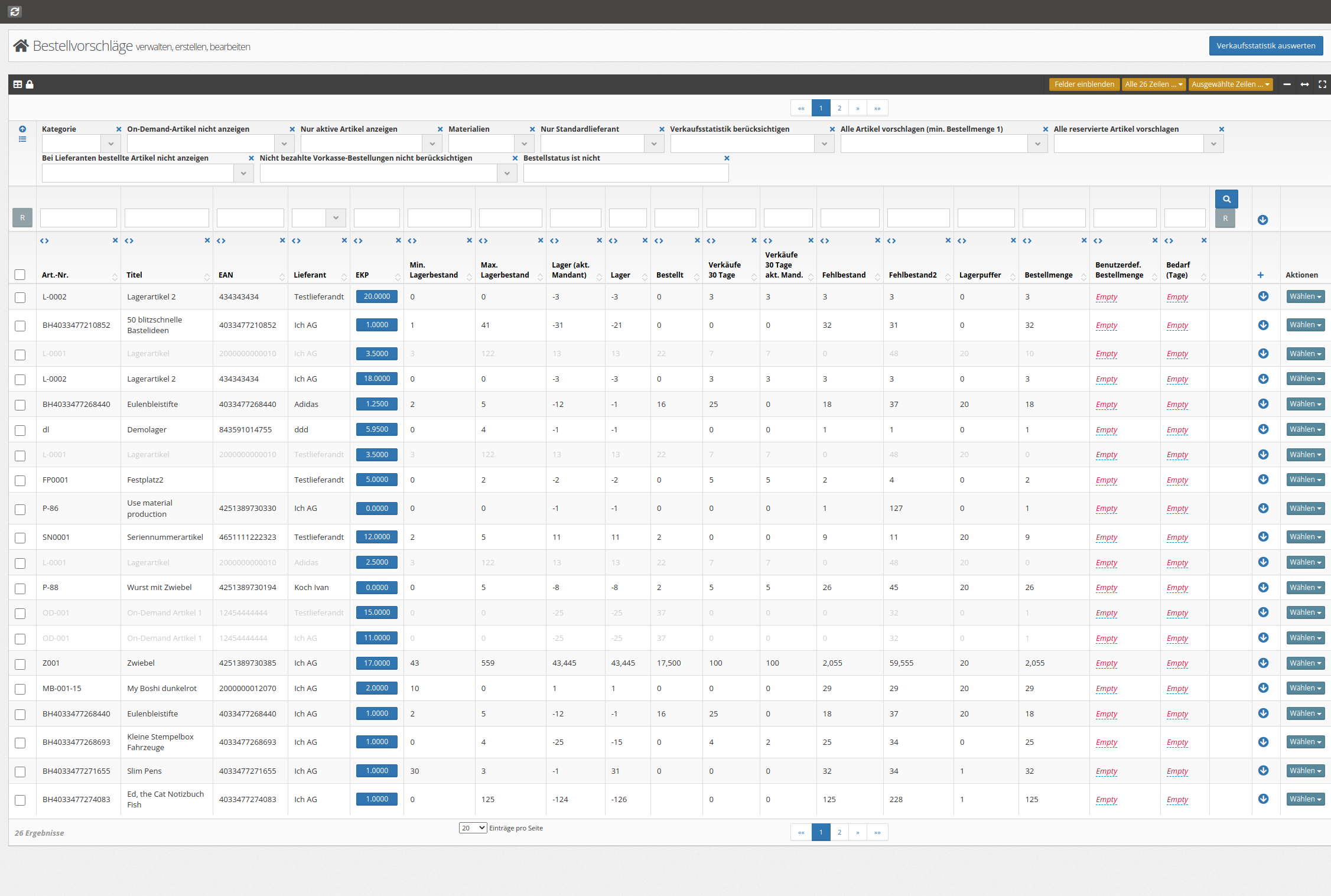This screenshot has width=1331, height=896.
Task: Click the plus icon near the Aktionen header
Action: [1260, 275]
